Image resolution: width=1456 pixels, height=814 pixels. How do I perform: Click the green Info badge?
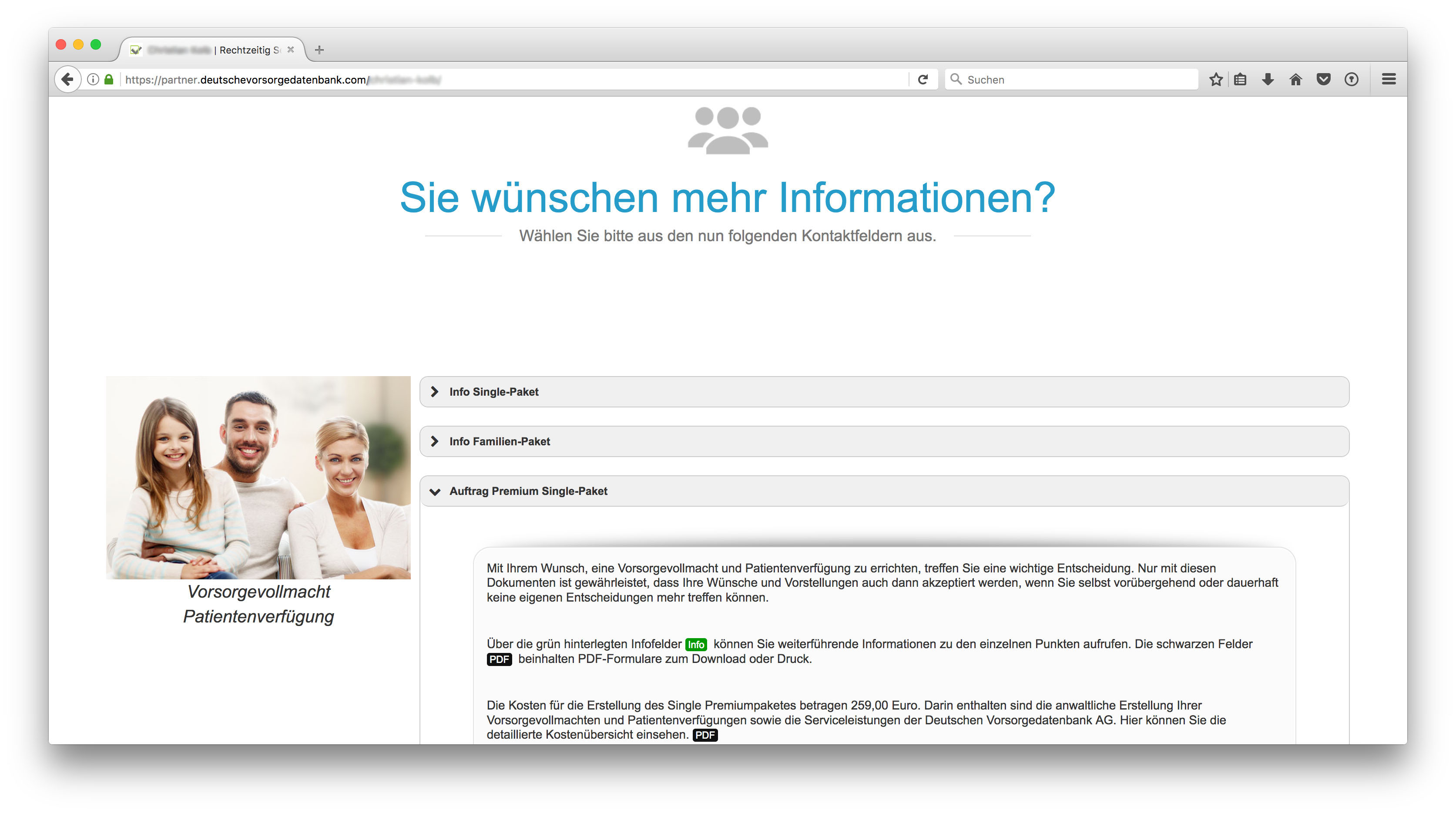click(696, 644)
